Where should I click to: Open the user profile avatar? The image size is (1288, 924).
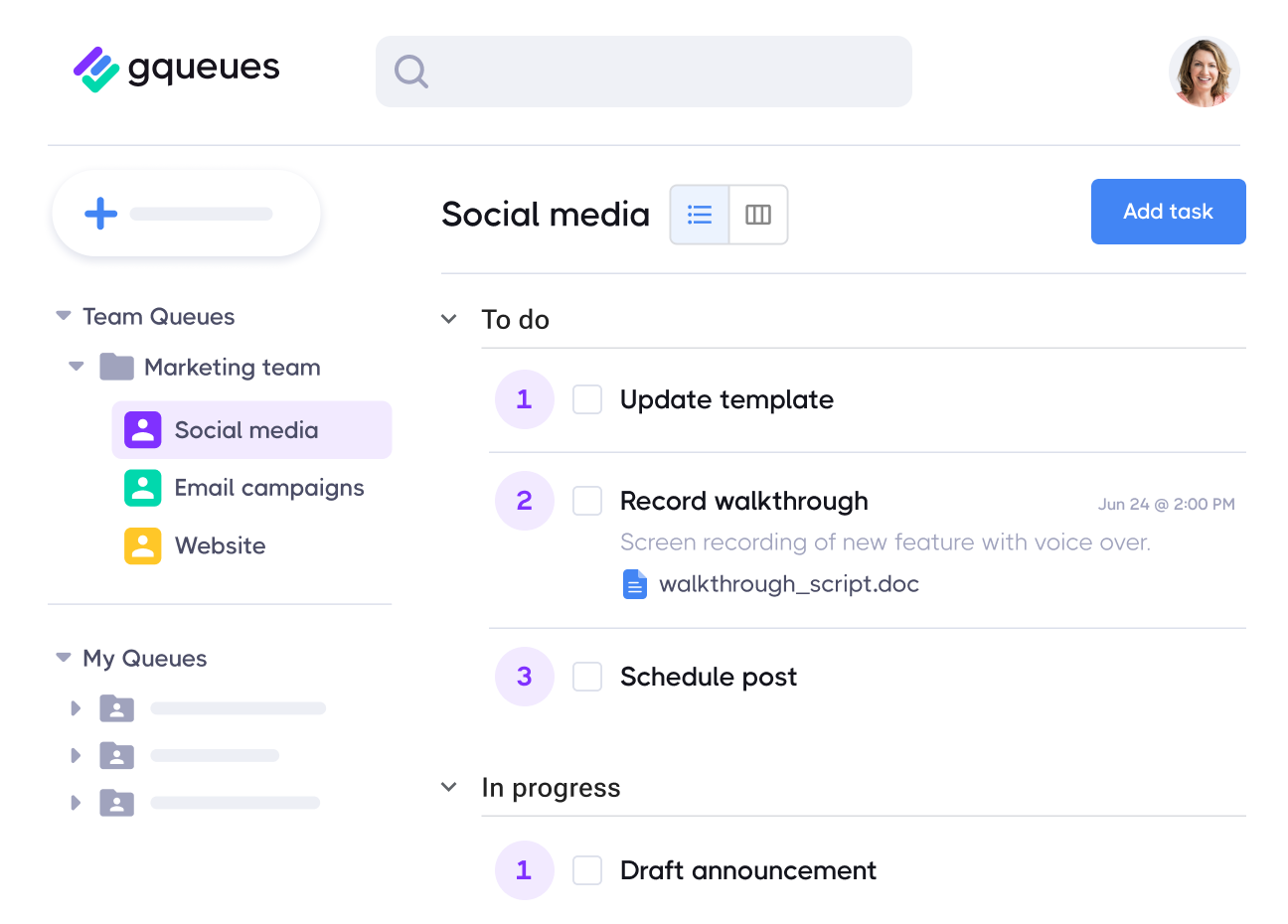(x=1205, y=72)
